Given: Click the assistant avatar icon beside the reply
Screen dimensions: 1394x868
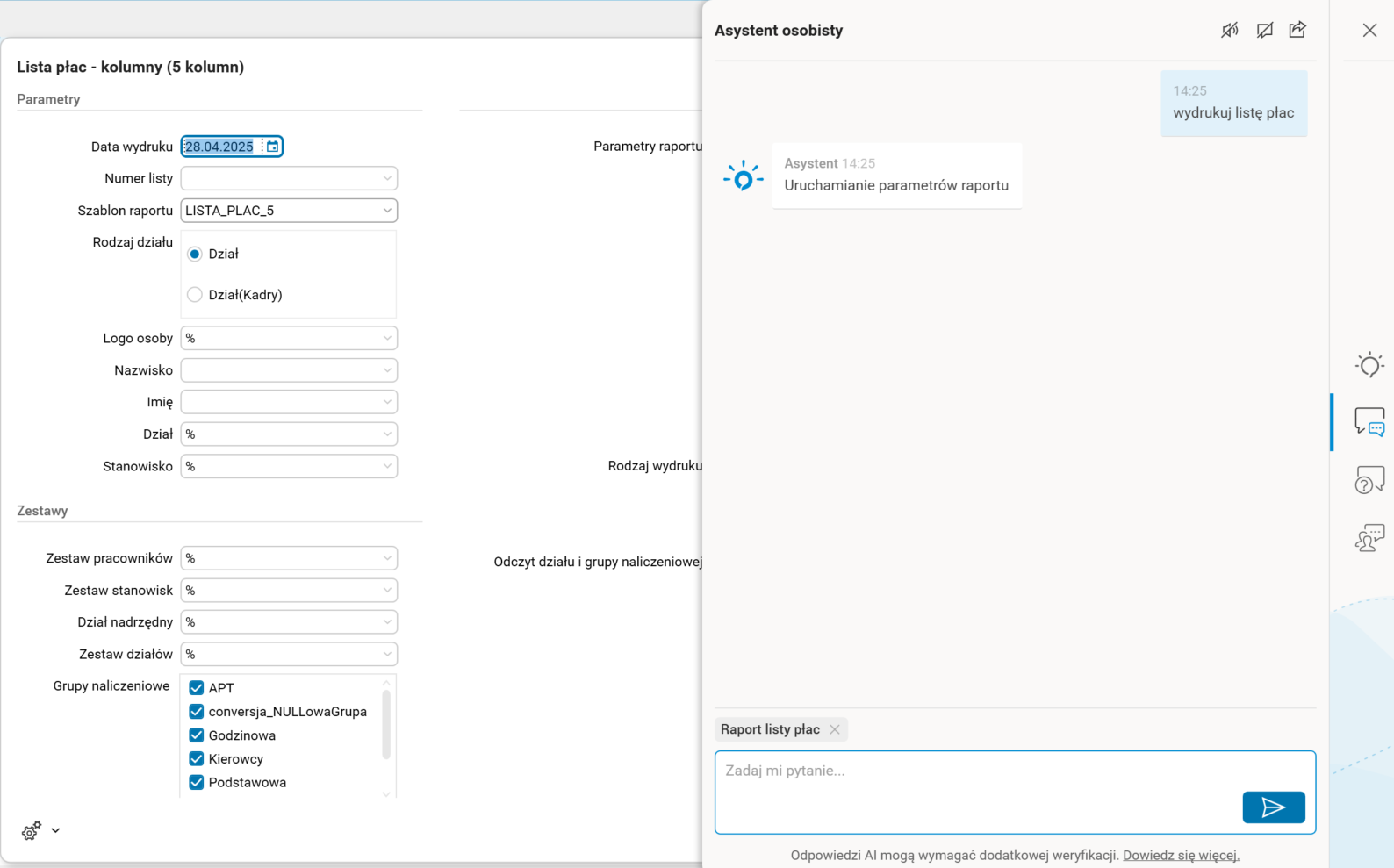Looking at the screenshot, I should [743, 176].
